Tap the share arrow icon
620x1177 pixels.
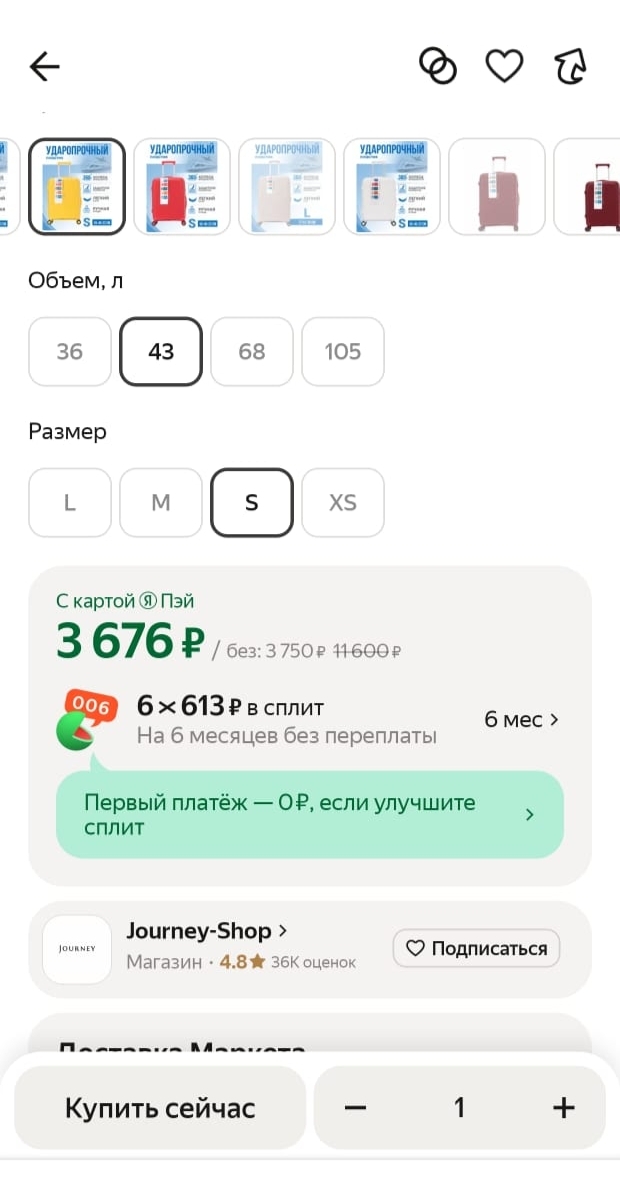(x=570, y=67)
